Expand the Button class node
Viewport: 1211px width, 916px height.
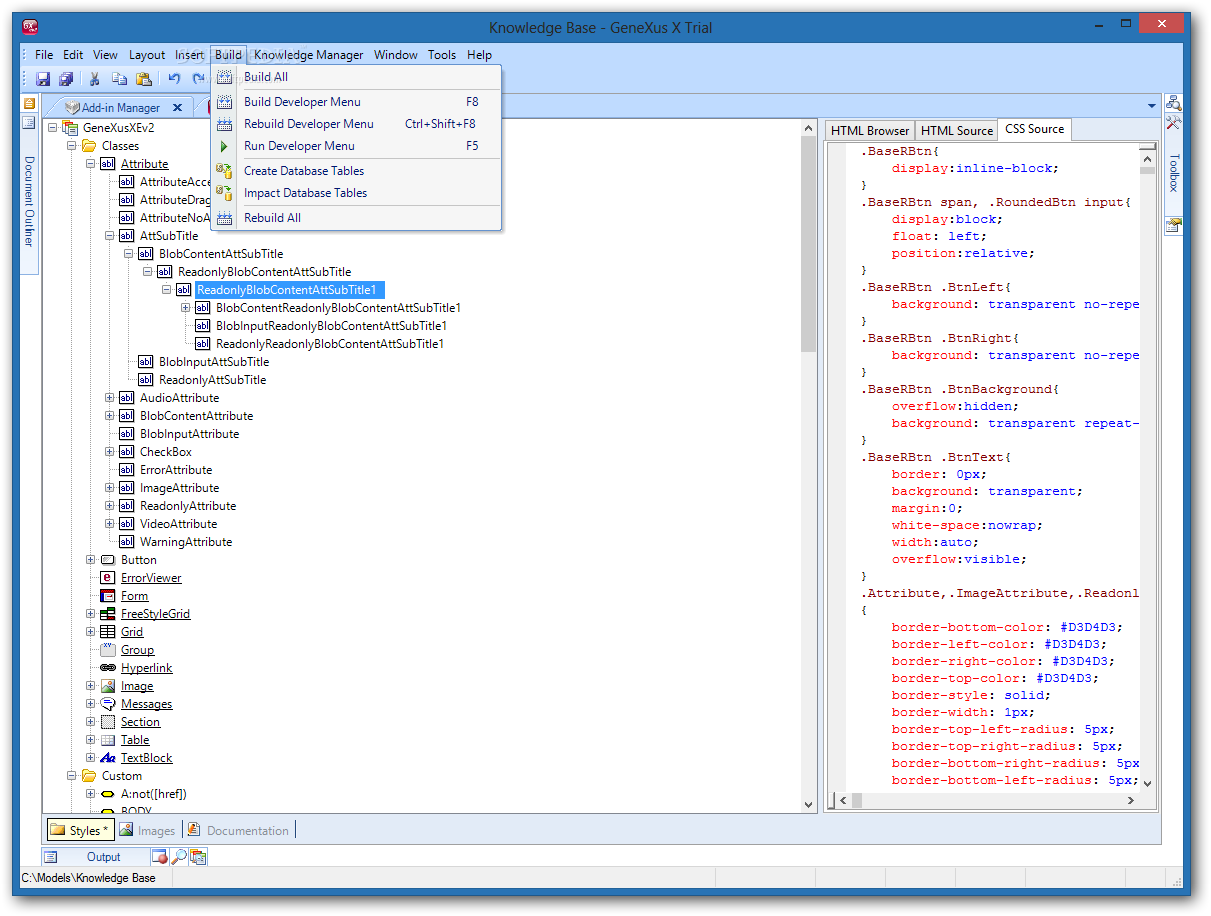[91, 560]
